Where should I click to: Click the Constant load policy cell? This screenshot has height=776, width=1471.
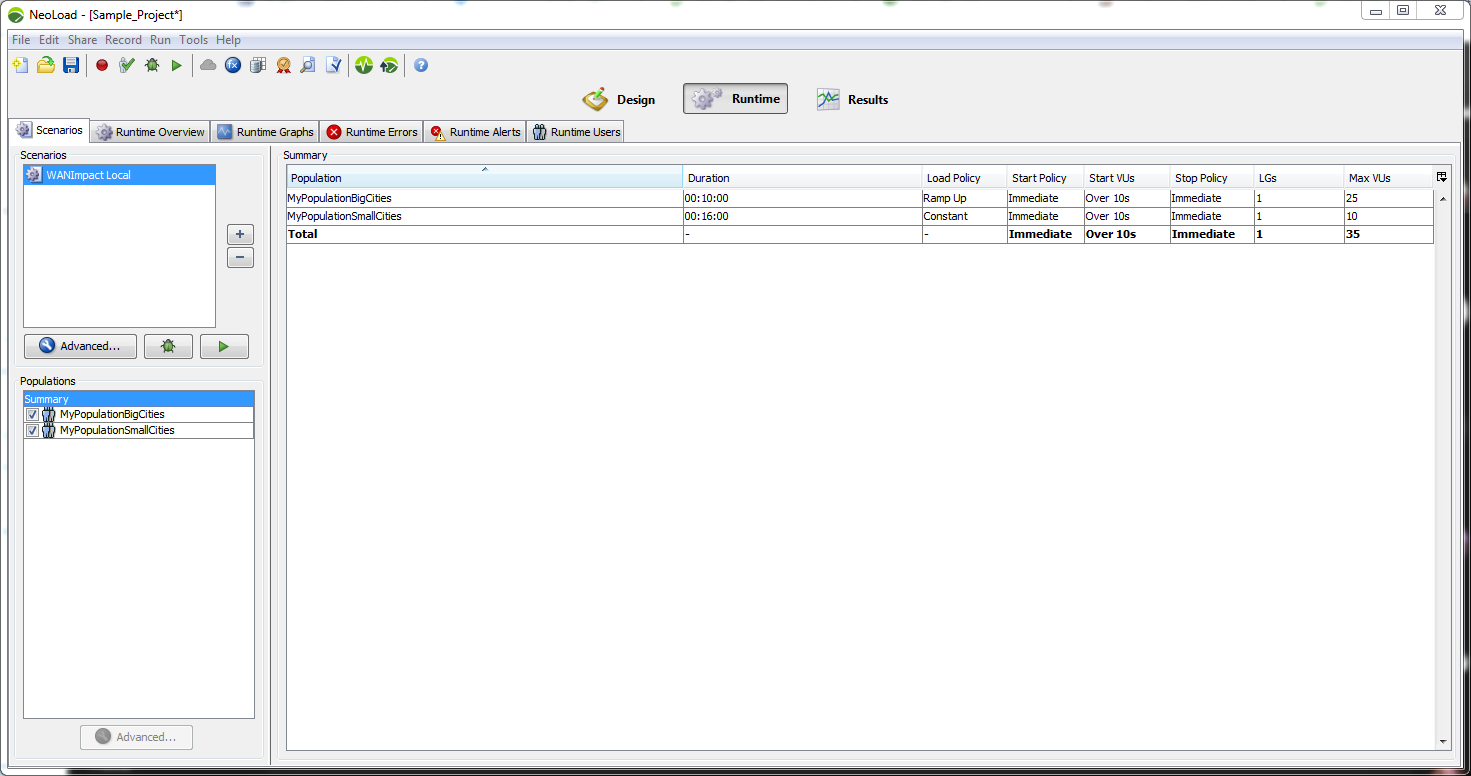point(965,216)
